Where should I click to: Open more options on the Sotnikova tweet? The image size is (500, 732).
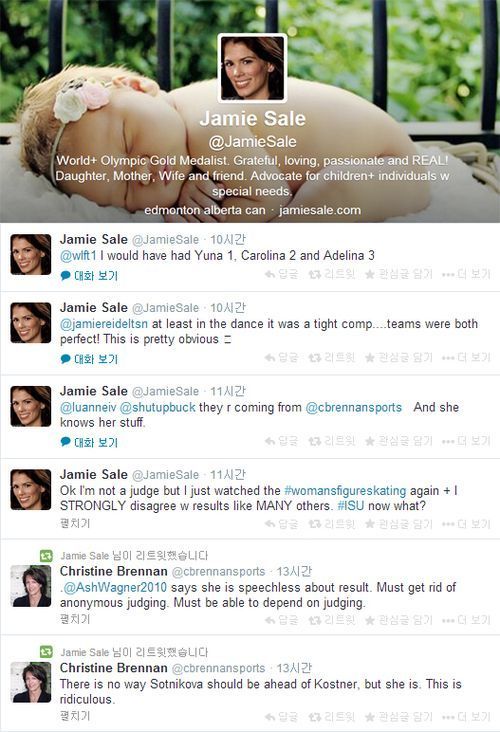pos(466,717)
